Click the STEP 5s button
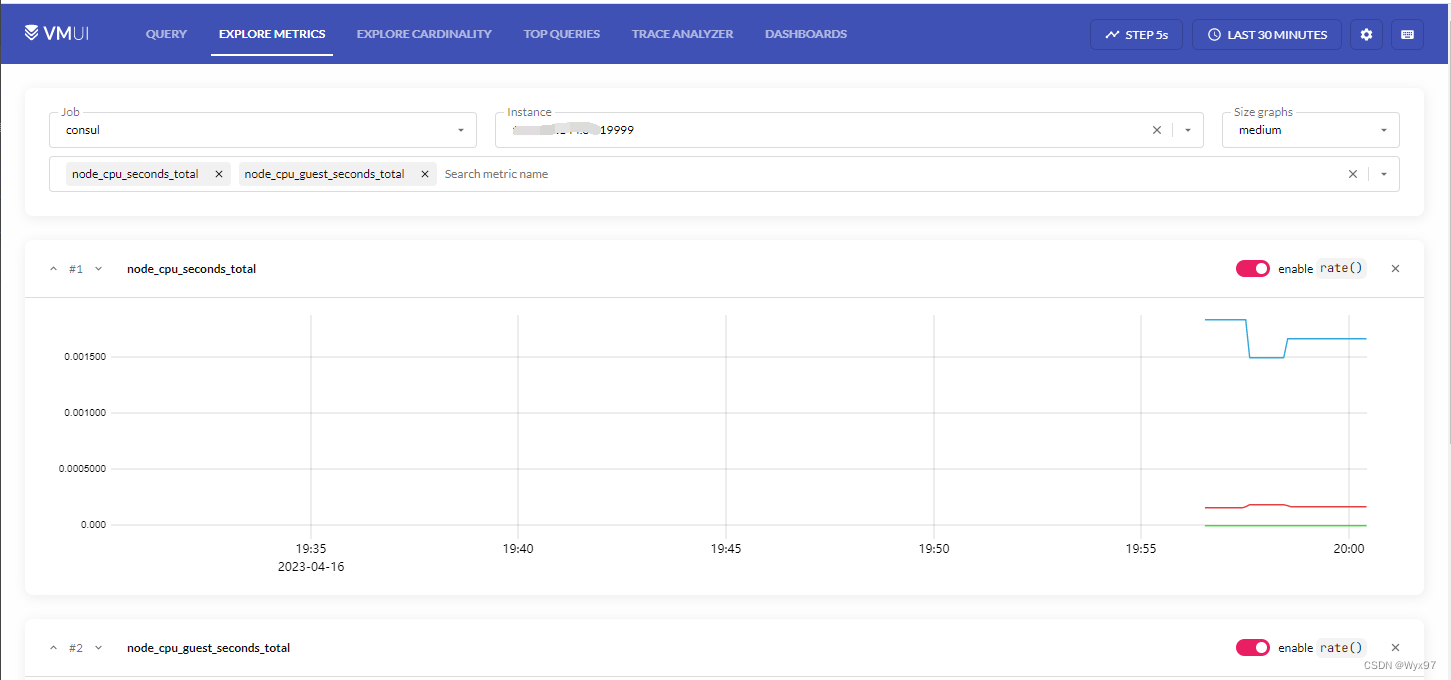 (1136, 33)
